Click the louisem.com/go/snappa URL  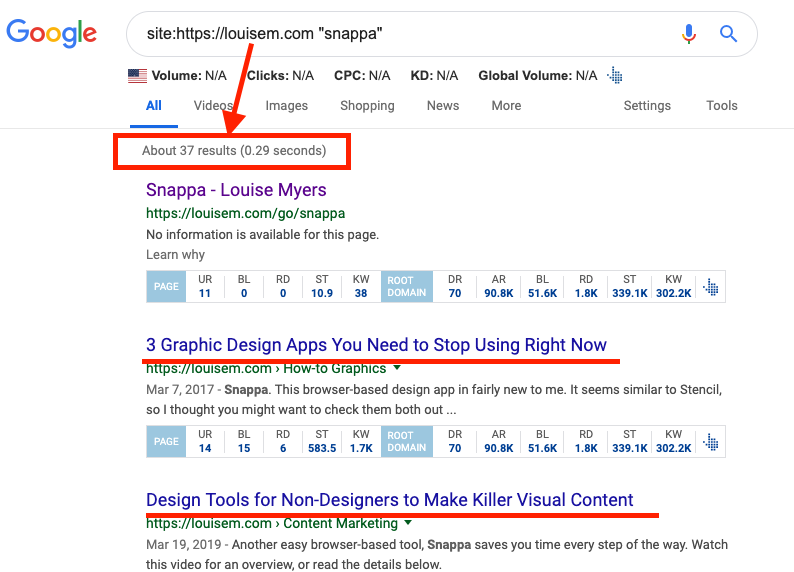click(246, 213)
